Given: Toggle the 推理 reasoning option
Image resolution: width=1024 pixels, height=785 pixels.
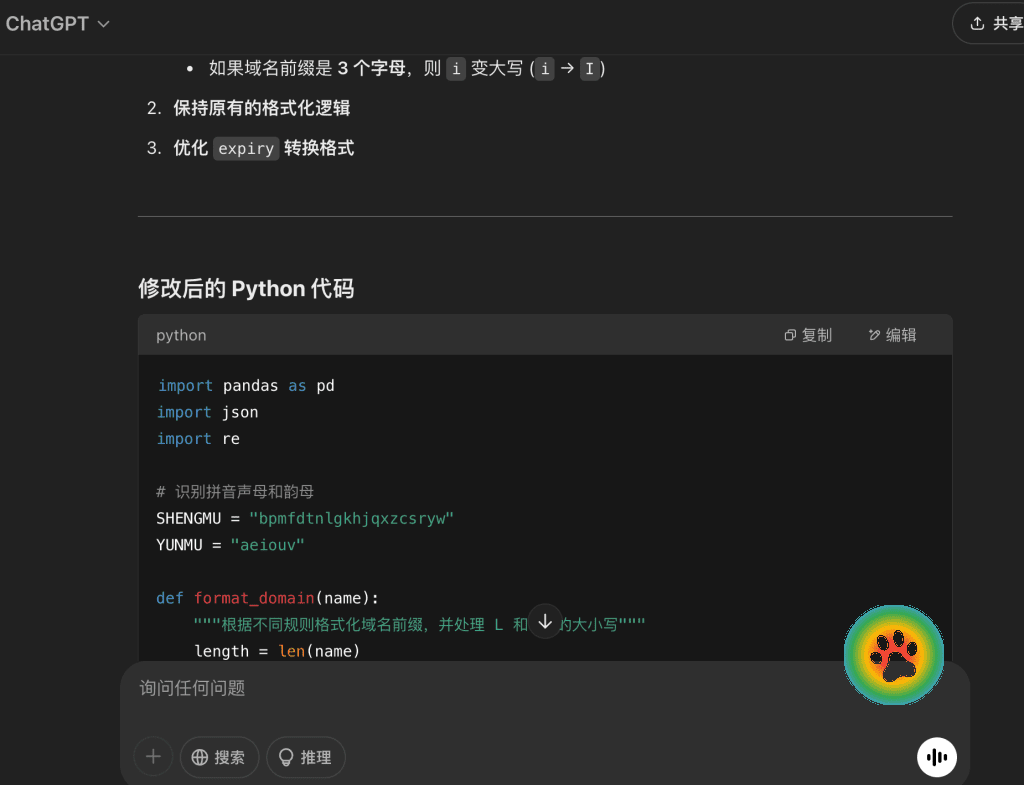Looking at the screenshot, I should pos(305,757).
